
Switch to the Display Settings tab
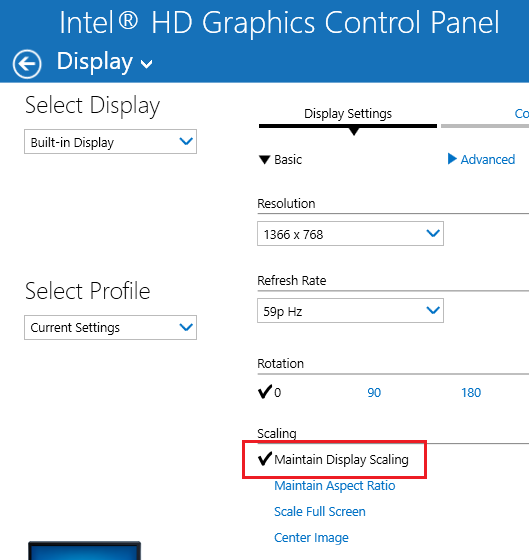(x=348, y=114)
